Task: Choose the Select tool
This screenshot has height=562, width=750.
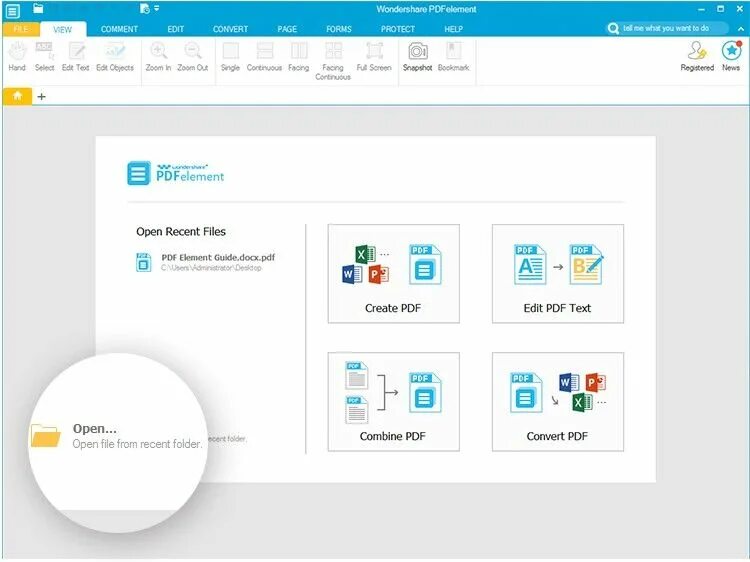Action: click(x=44, y=56)
